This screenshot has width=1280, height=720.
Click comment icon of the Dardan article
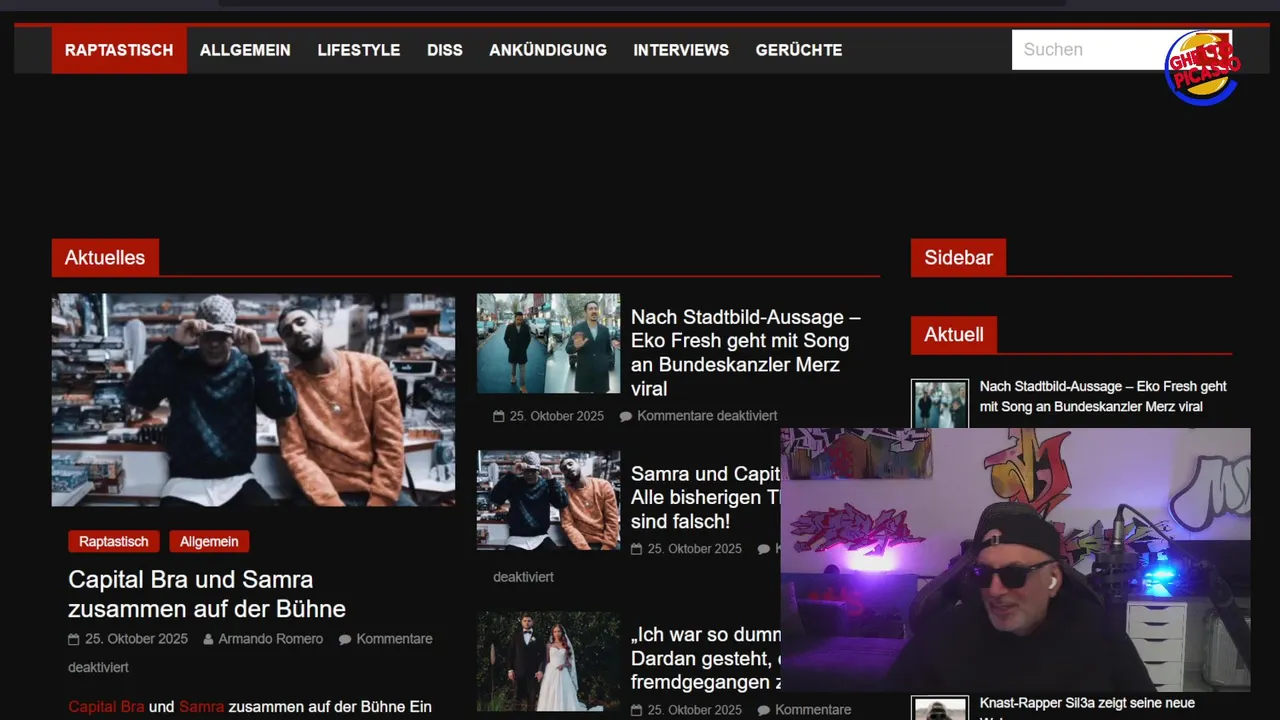tap(764, 710)
